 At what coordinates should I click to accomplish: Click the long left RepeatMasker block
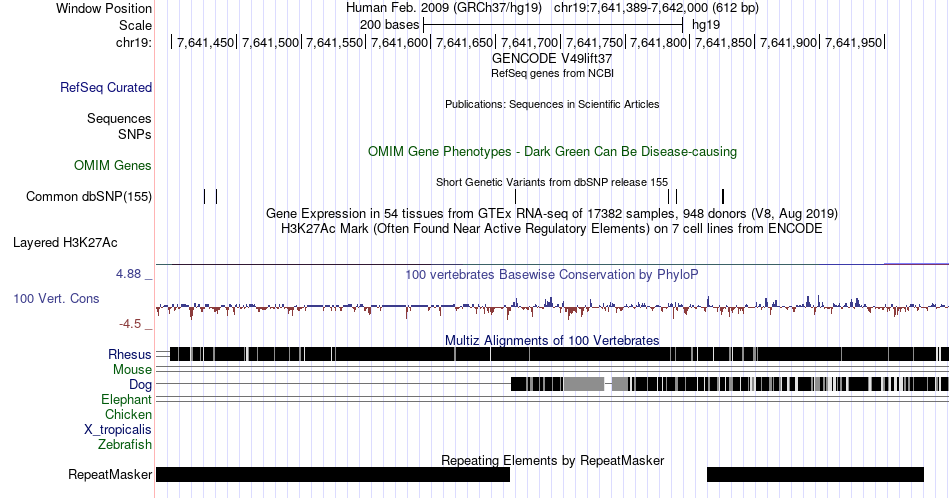click(x=333, y=474)
